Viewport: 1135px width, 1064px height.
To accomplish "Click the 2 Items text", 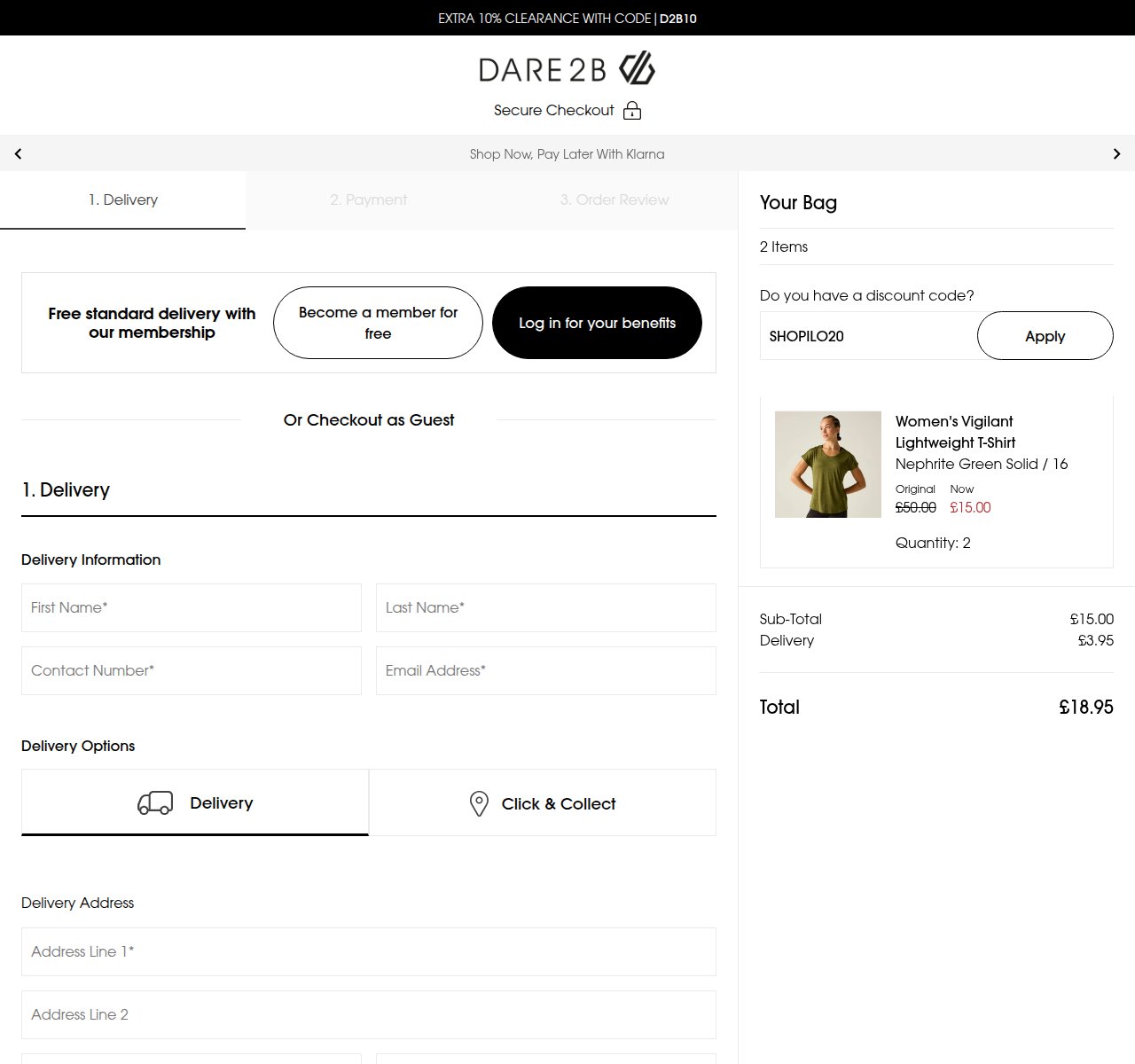I will tap(784, 246).
